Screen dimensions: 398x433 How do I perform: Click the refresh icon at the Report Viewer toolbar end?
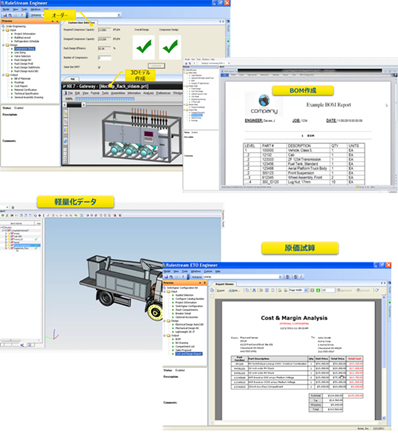pyautogui.click(x=377, y=290)
